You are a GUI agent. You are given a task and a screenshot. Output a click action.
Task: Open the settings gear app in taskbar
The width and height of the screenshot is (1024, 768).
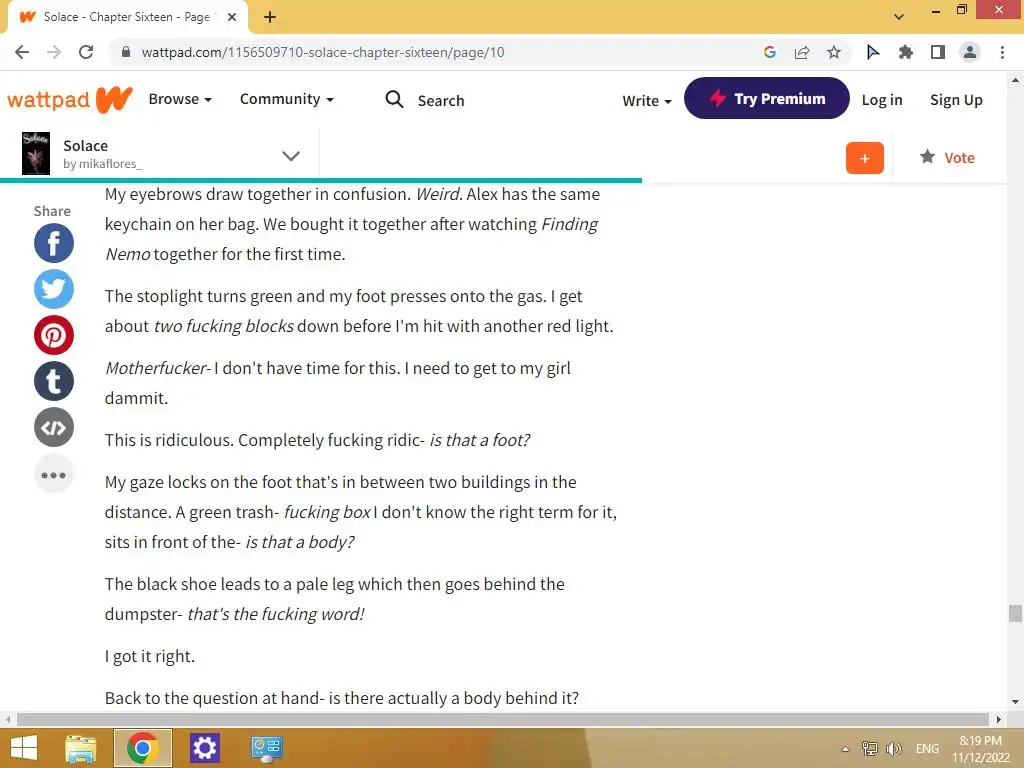click(204, 748)
